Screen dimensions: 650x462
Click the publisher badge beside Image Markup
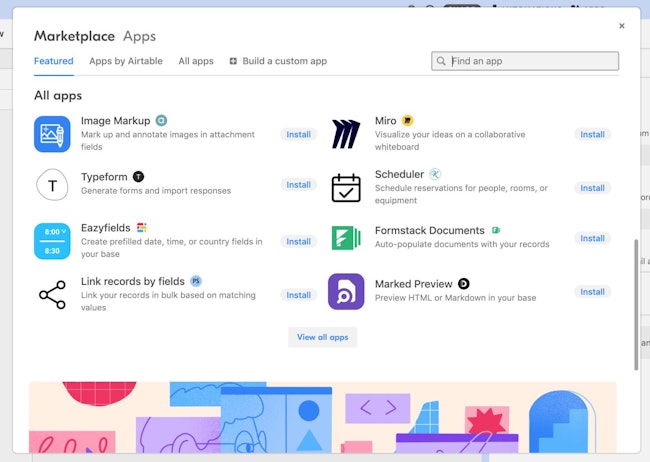[x=161, y=120]
